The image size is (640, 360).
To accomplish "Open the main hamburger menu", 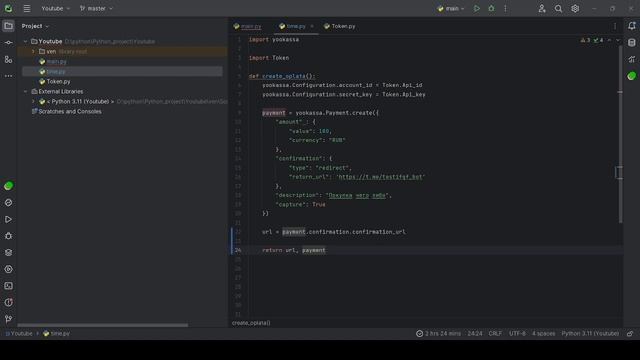I will (x=27, y=8).
